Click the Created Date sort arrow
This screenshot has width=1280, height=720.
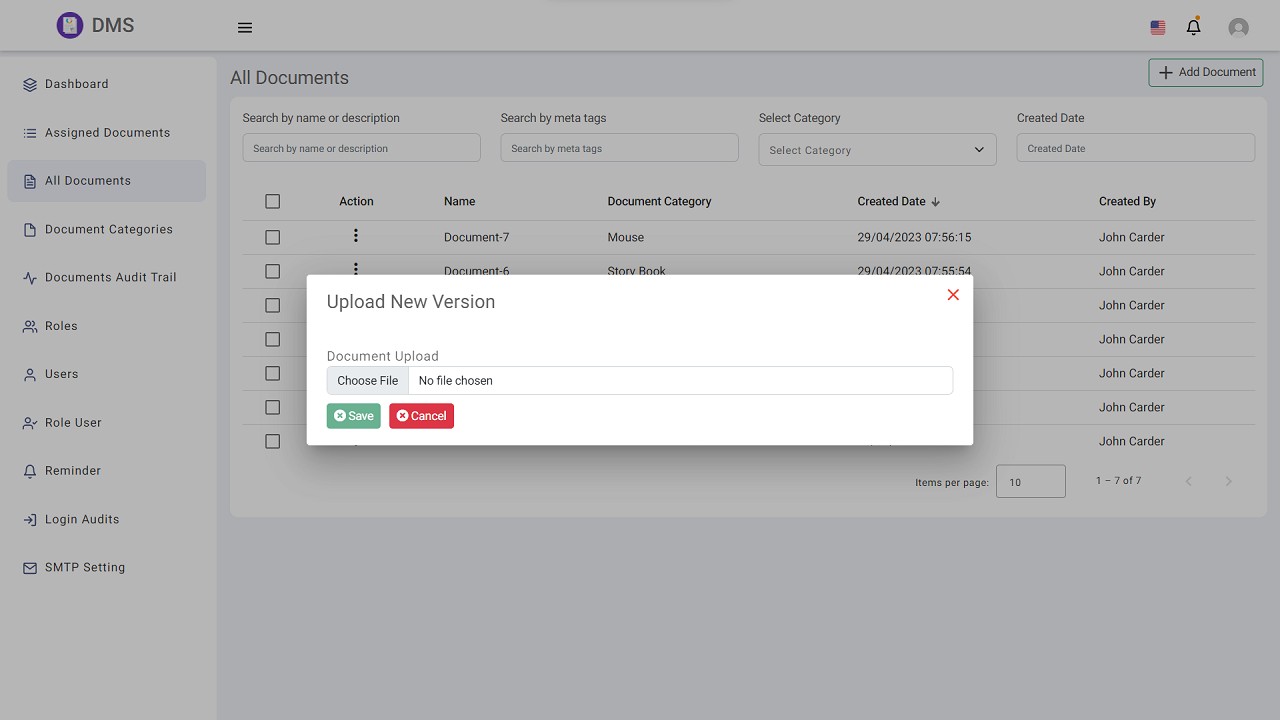[x=936, y=202]
